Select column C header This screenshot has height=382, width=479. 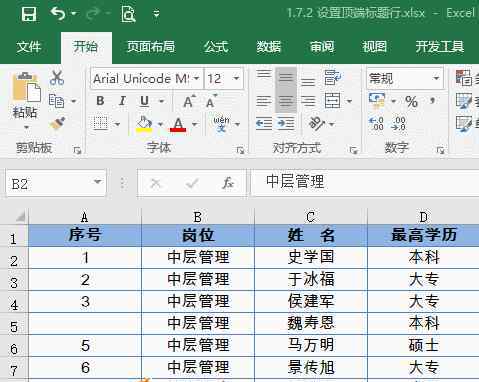point(311,217)
